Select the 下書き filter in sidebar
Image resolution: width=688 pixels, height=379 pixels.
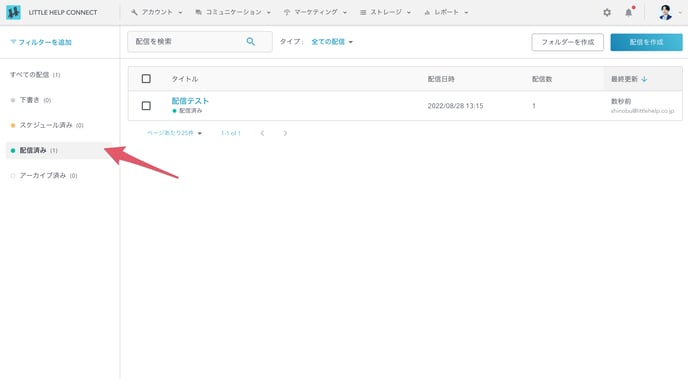tap(31, 100)
